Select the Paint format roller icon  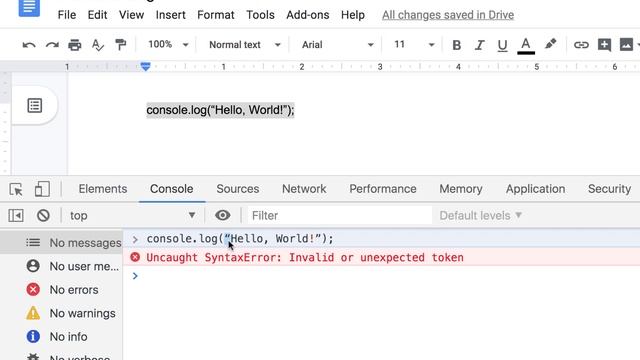coord(120,45)
